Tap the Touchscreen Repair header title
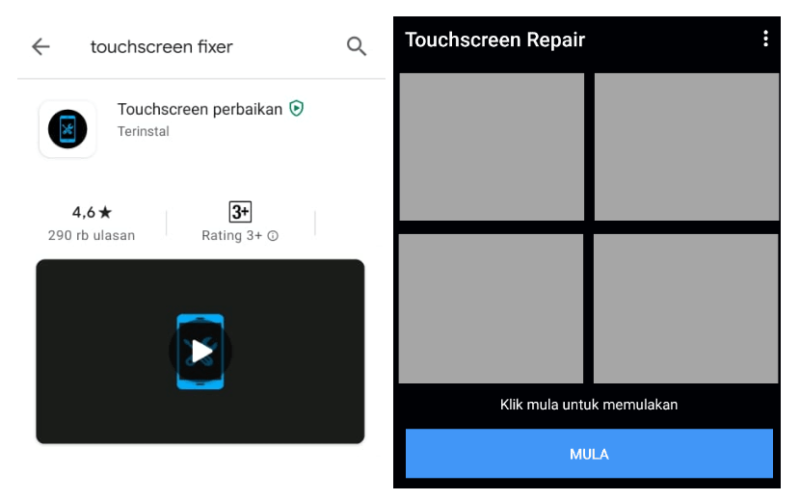The width and height of the screenshot is (800, 500). 494,40
